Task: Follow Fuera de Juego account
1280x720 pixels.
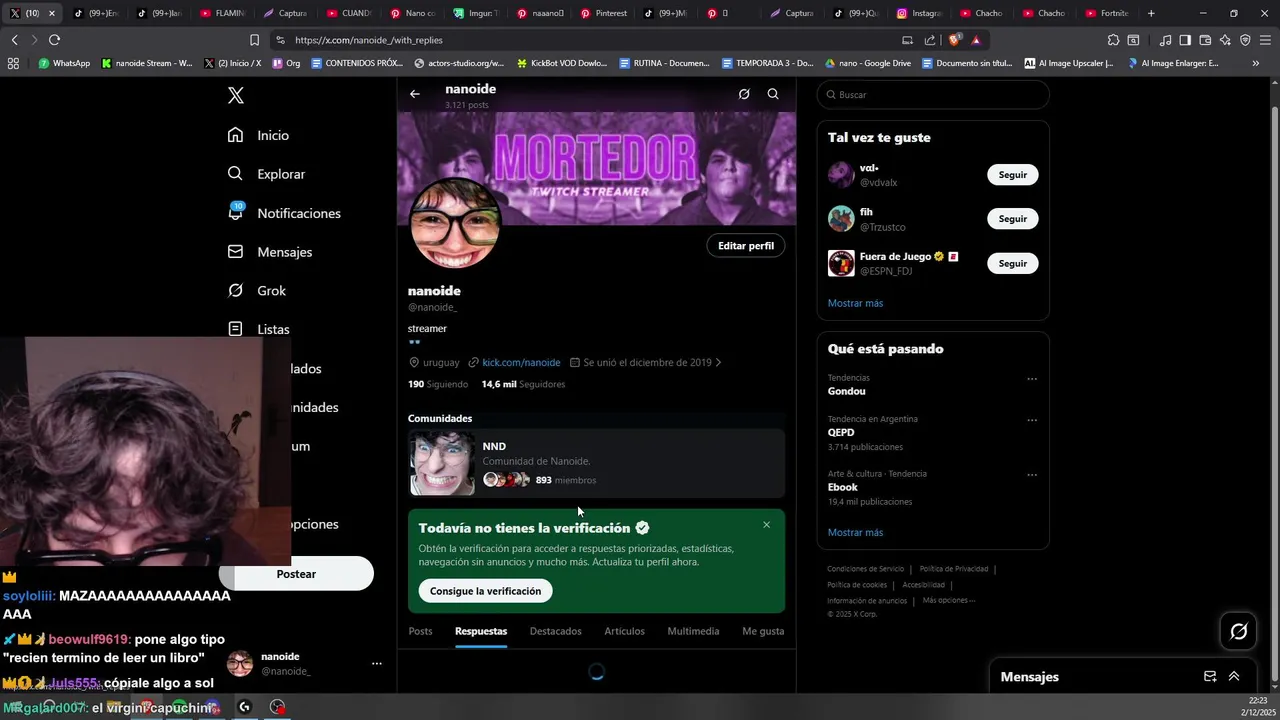Action: tap(1013, 263)
